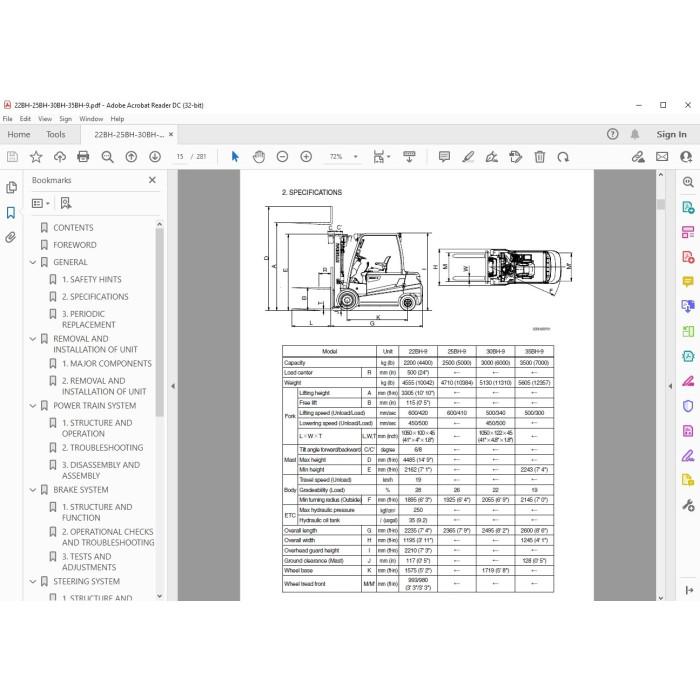Click the bookmarks panel scrollbar
The width and height of the screenshot is (700, 700).
(x=159, y=321)
